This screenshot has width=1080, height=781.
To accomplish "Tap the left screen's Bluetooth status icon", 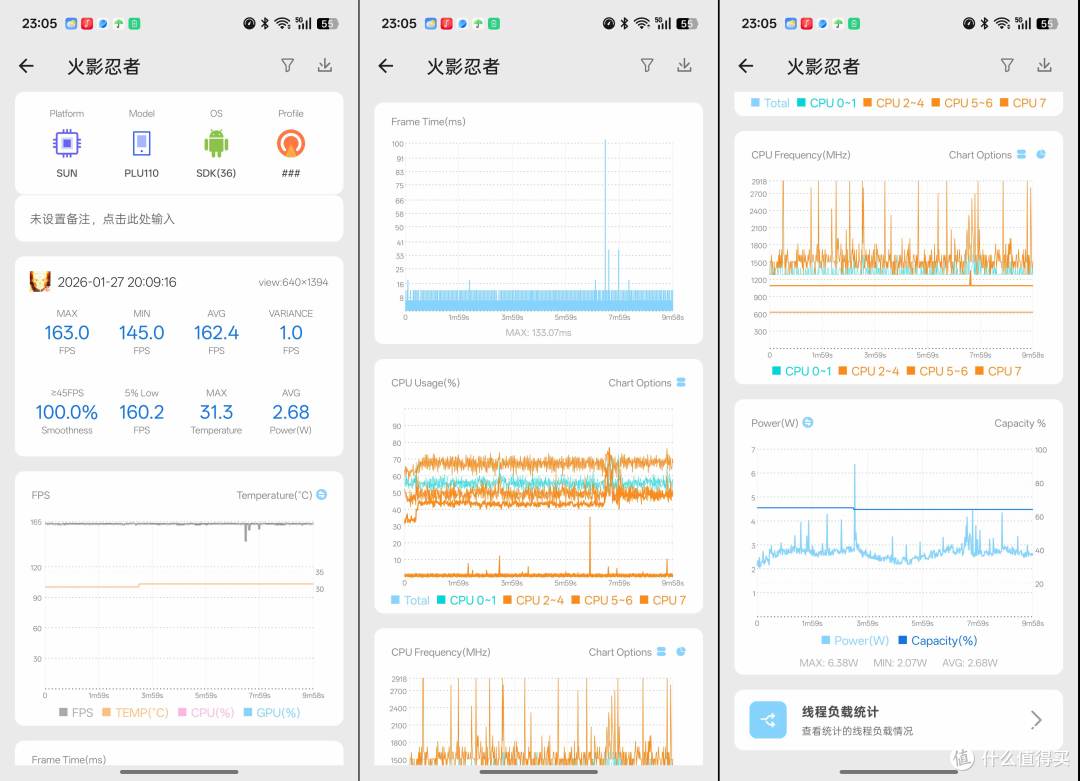I will point(264,23).
